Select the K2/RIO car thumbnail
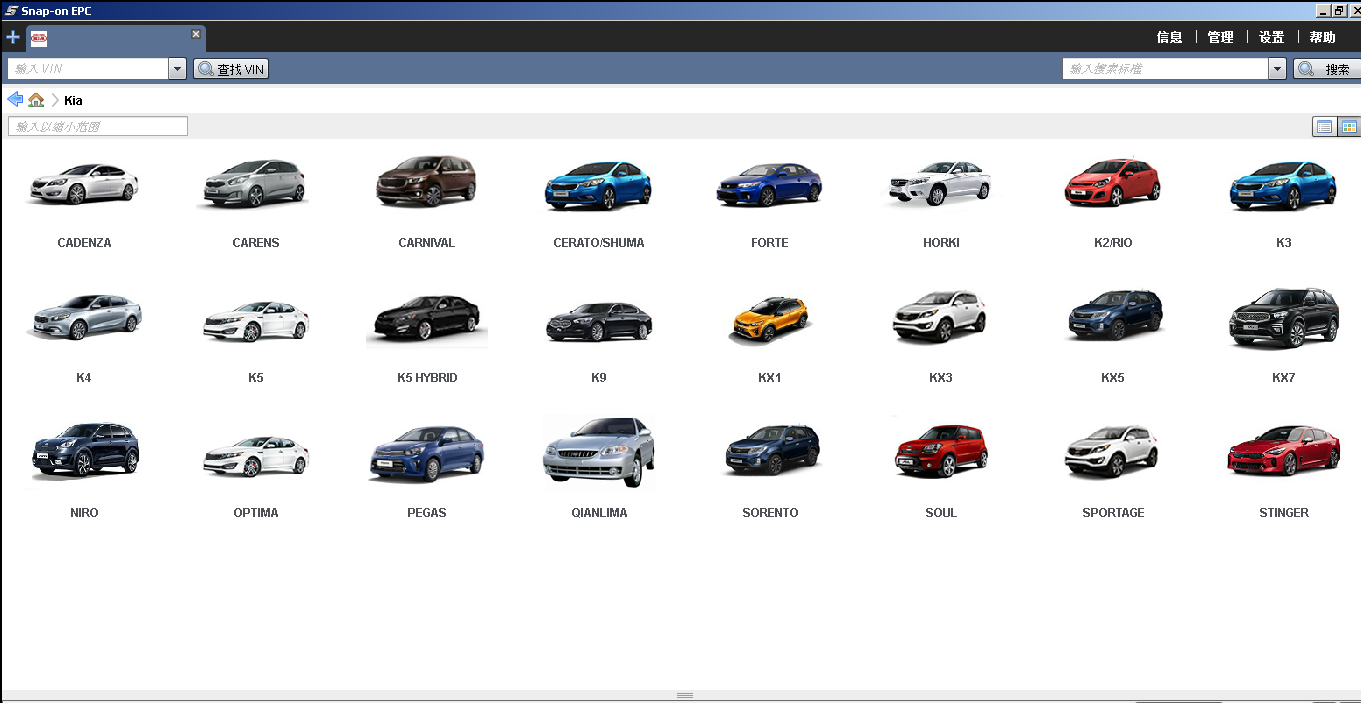1361x703 pixels. (1112, 183)
